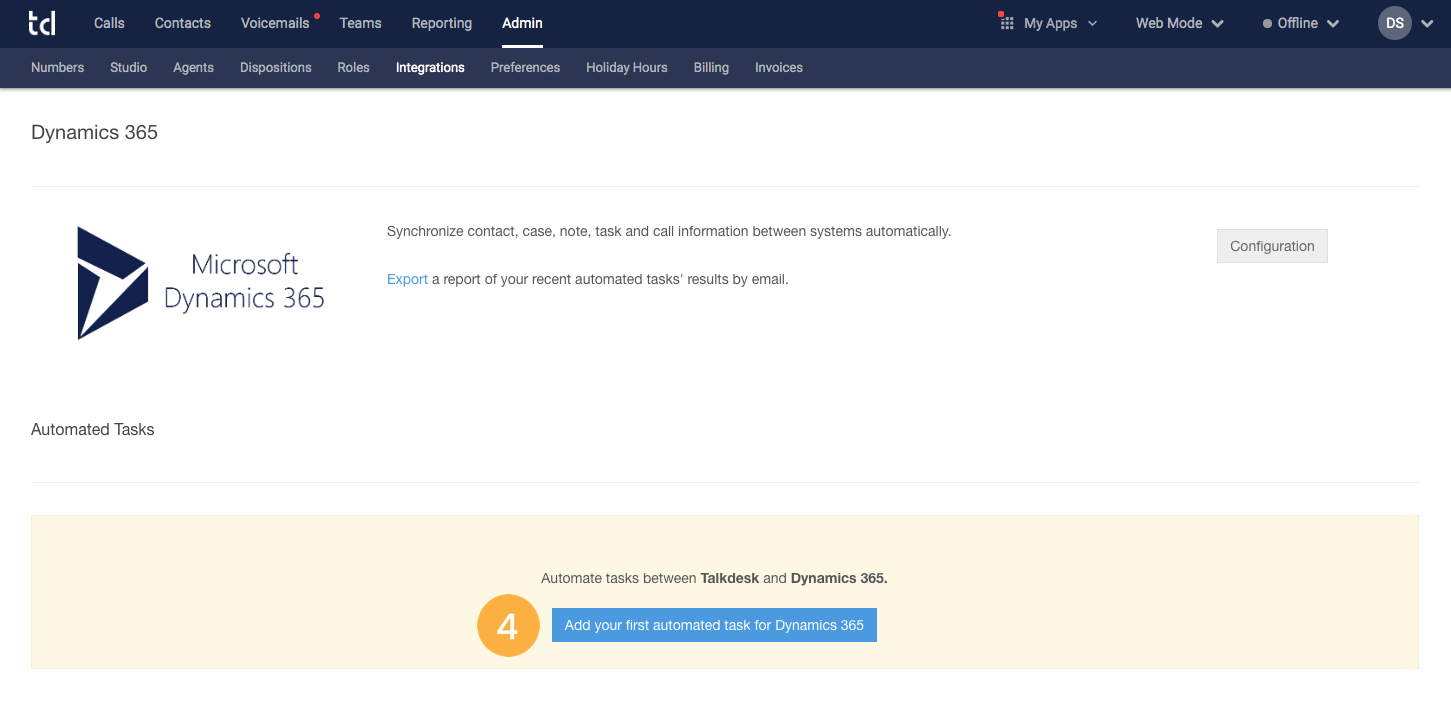Click the DS user avatar

point(1394,23)
